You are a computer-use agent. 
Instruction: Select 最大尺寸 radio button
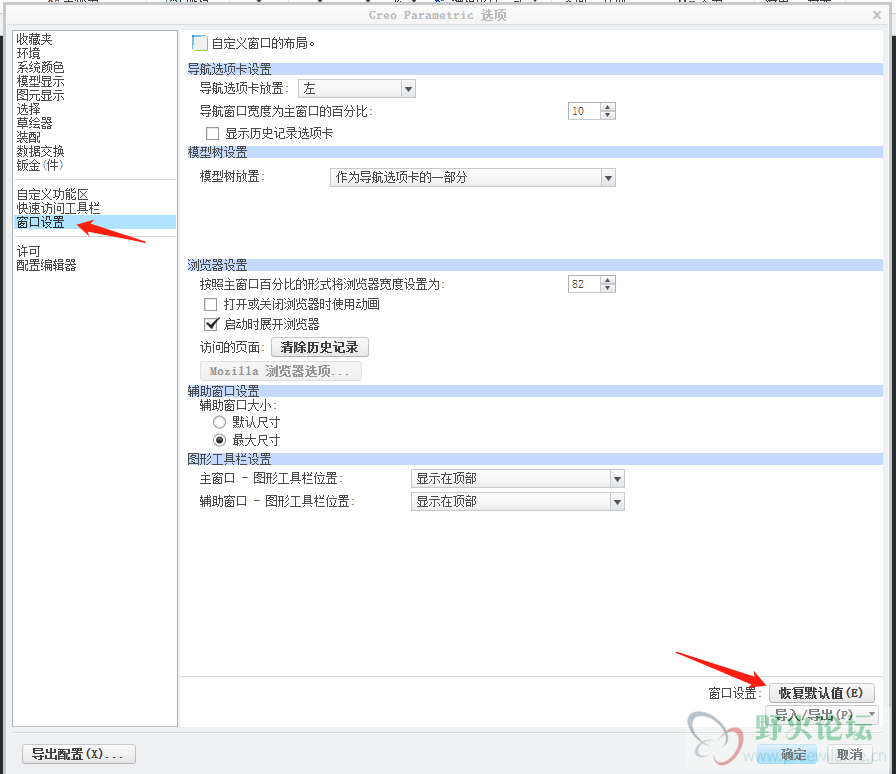click(219, 440)
